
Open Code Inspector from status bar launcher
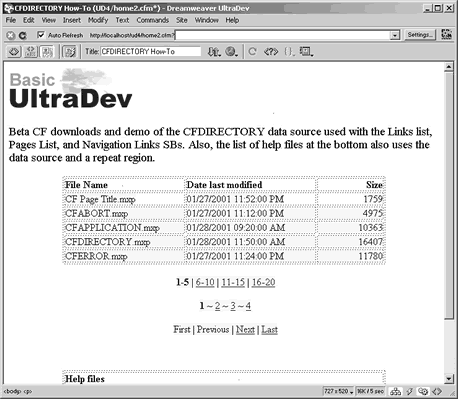coord(437,391)
